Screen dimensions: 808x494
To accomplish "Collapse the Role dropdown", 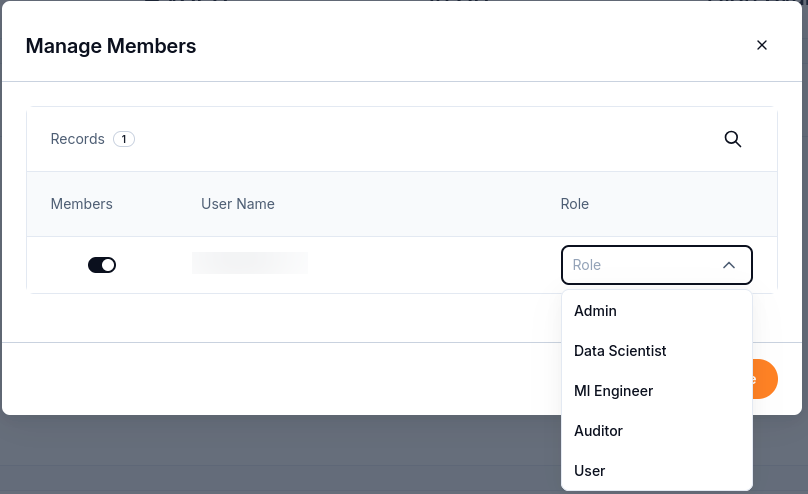I will (x=656, y=265).
